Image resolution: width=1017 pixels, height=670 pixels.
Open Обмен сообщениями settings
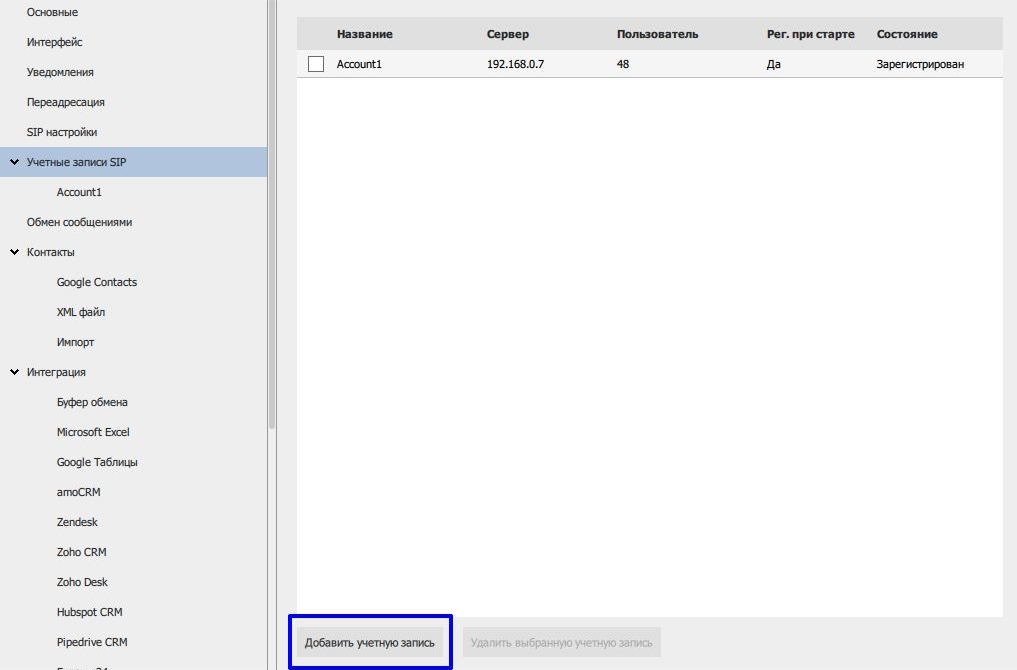coord(79,222)
